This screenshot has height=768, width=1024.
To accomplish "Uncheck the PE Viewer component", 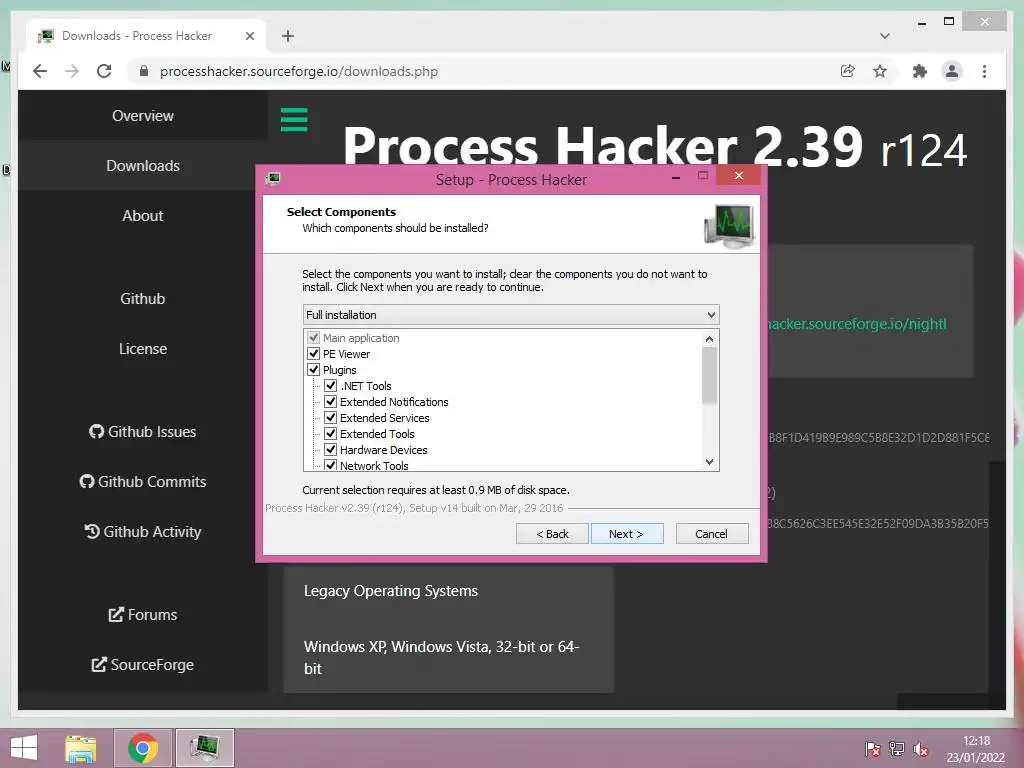I will 313,354.
